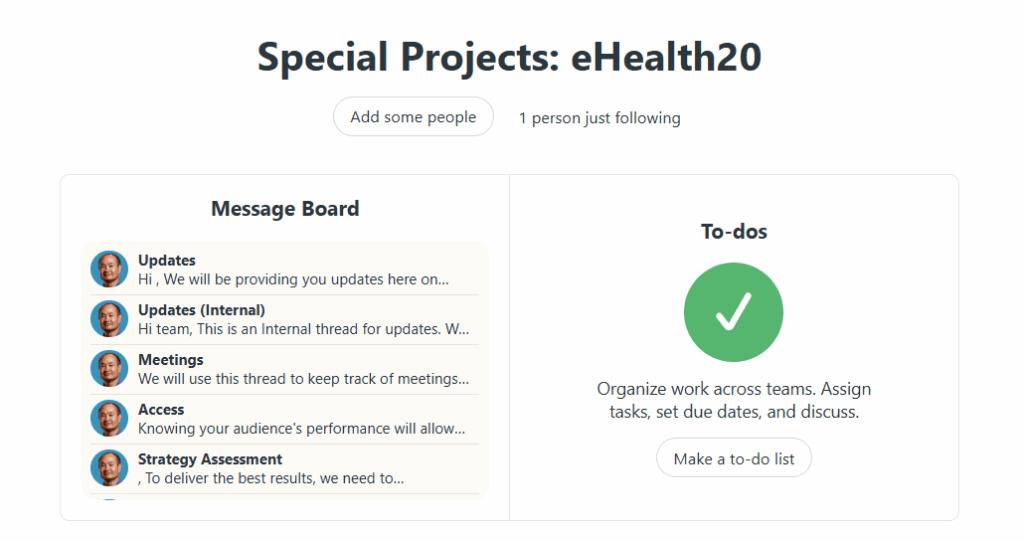The width and height of the screenshot is (1024, 541).
Task: Click the avatar next to Access message
Action: point(109,419)
